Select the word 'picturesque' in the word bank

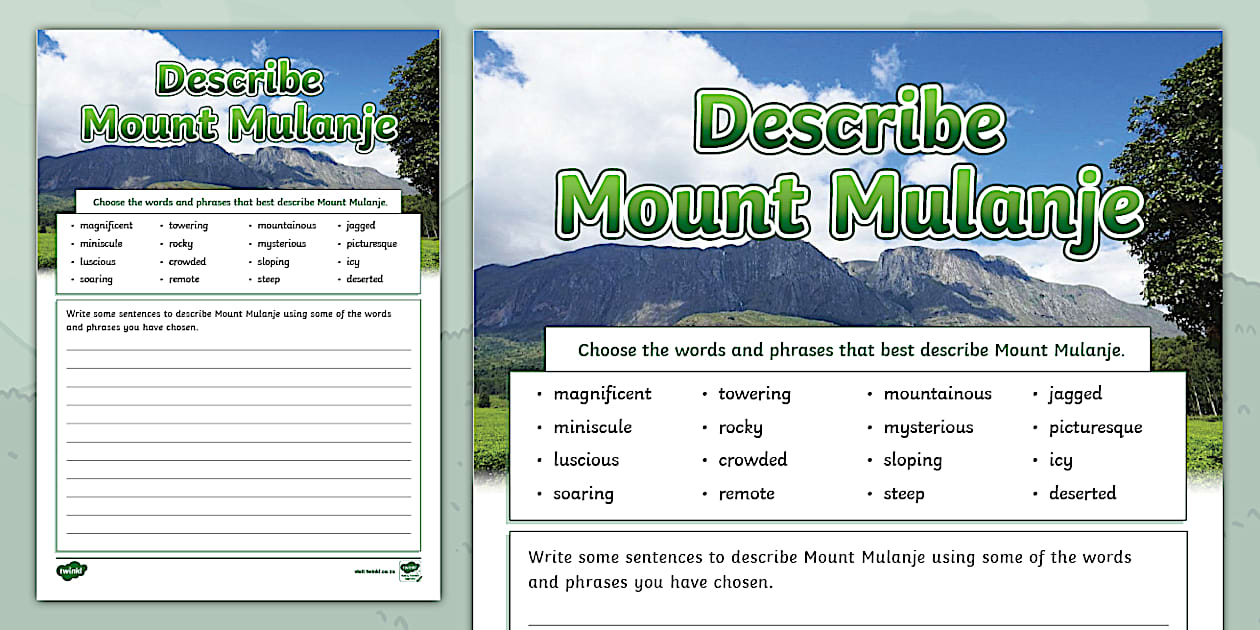1096,426
